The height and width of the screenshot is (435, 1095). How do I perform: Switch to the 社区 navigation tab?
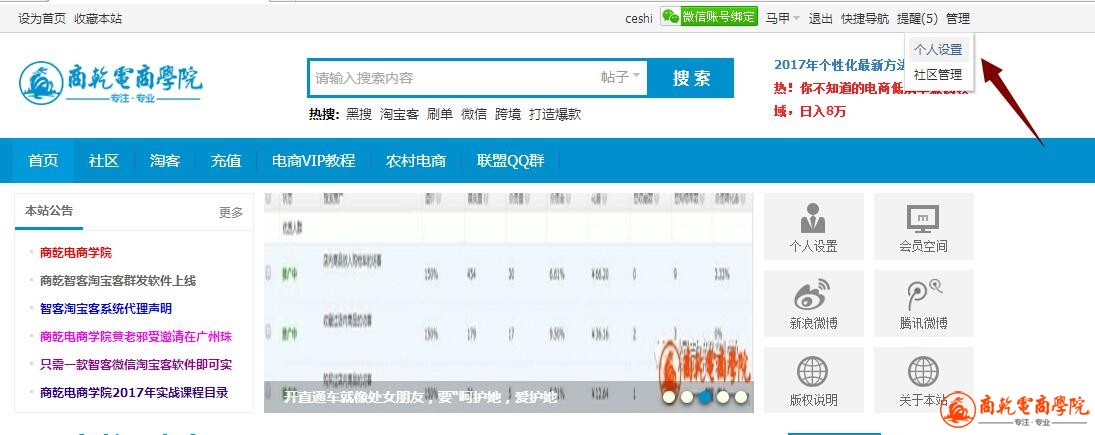[x=104, y=161]
